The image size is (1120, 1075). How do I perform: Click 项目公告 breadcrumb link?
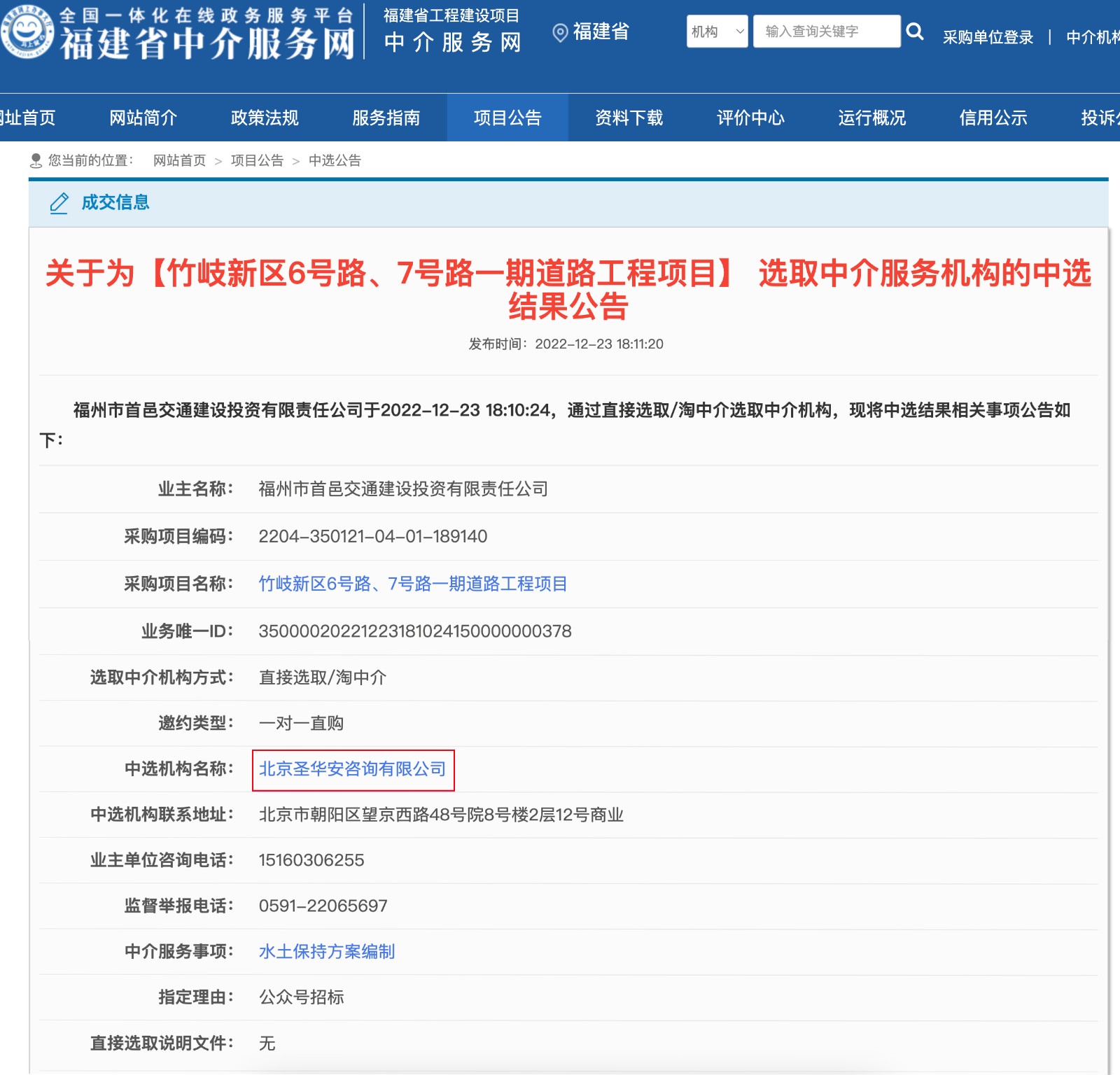pyautogui.click(x=257, y=161)
